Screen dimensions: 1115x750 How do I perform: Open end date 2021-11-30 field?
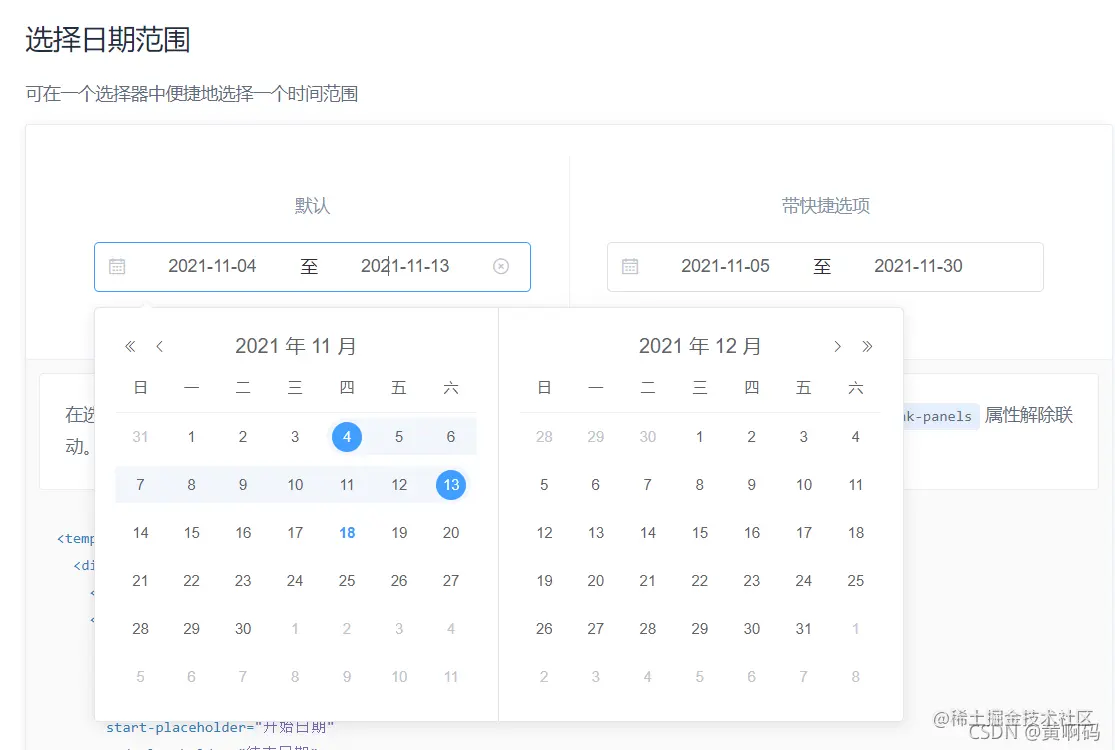click(x=918, y=266)
